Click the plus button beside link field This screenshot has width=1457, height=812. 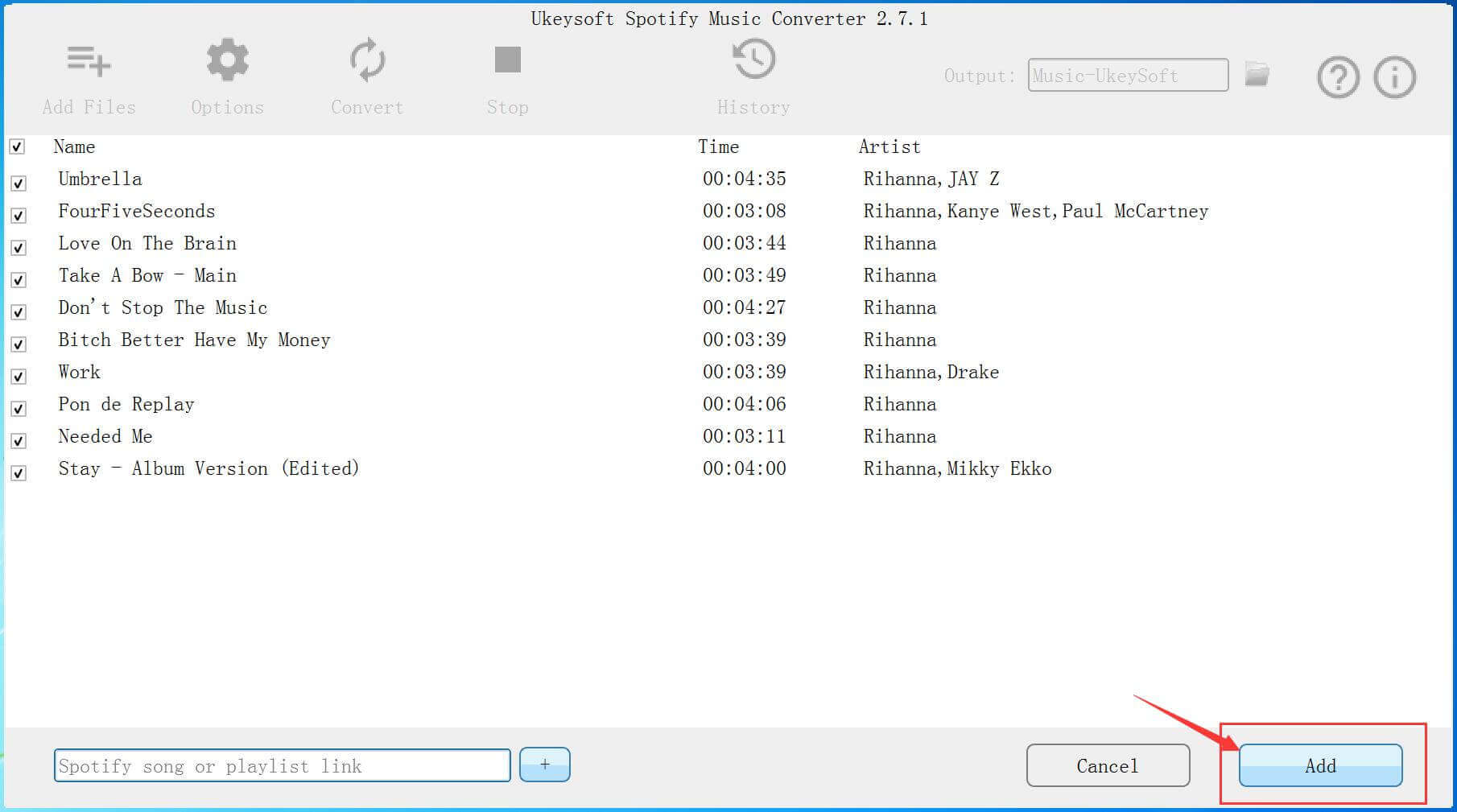(545, 765)
